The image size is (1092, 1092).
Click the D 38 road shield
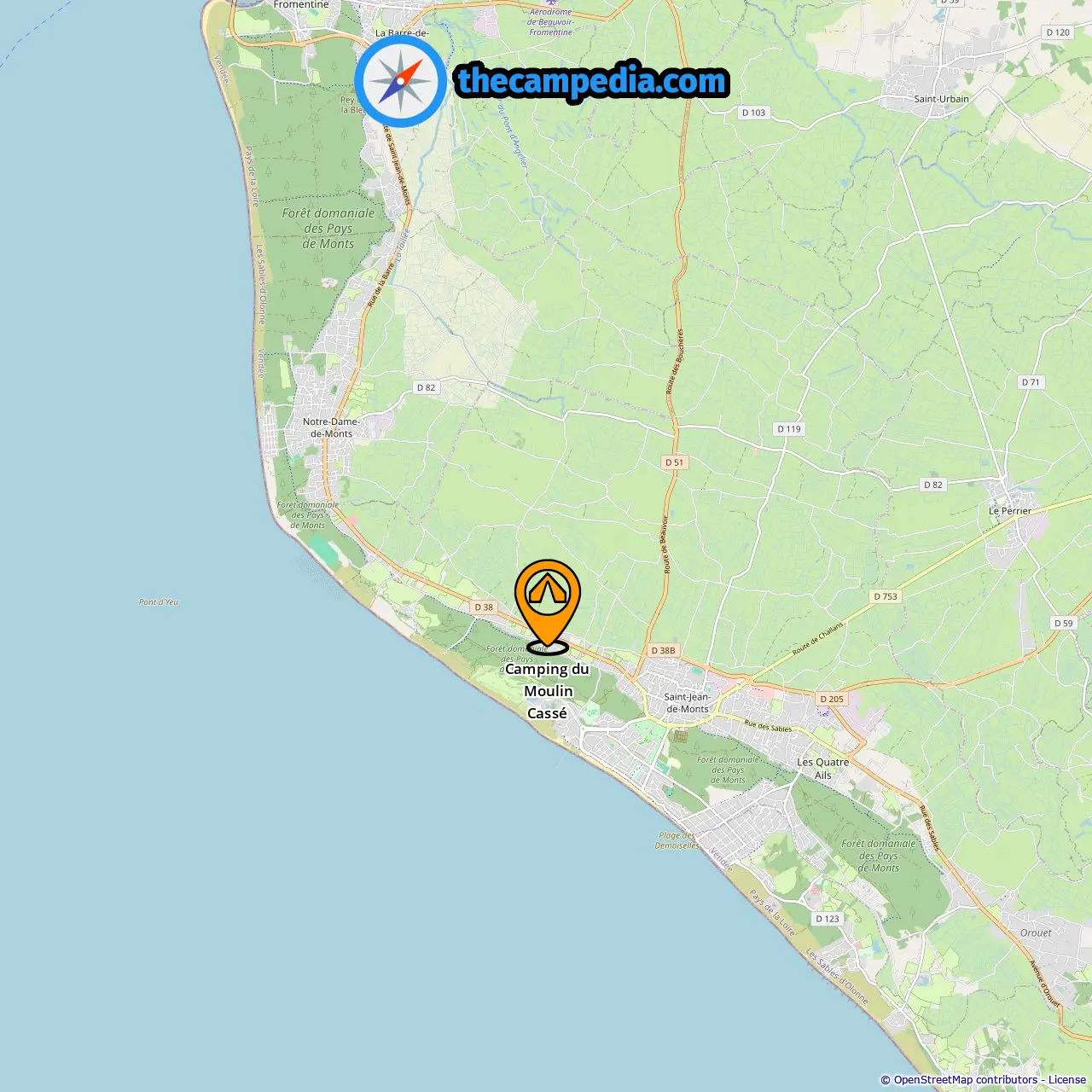[484, 607]
